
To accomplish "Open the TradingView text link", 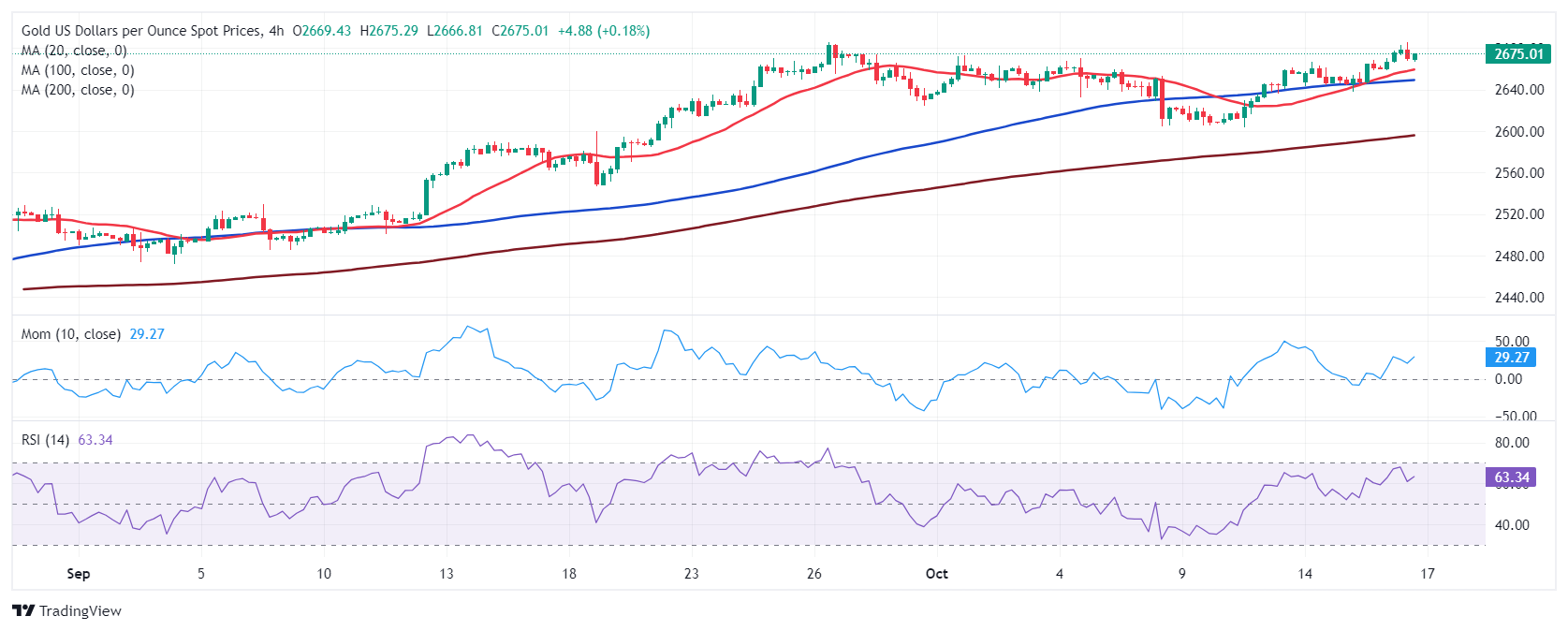I will coord(81,610).
